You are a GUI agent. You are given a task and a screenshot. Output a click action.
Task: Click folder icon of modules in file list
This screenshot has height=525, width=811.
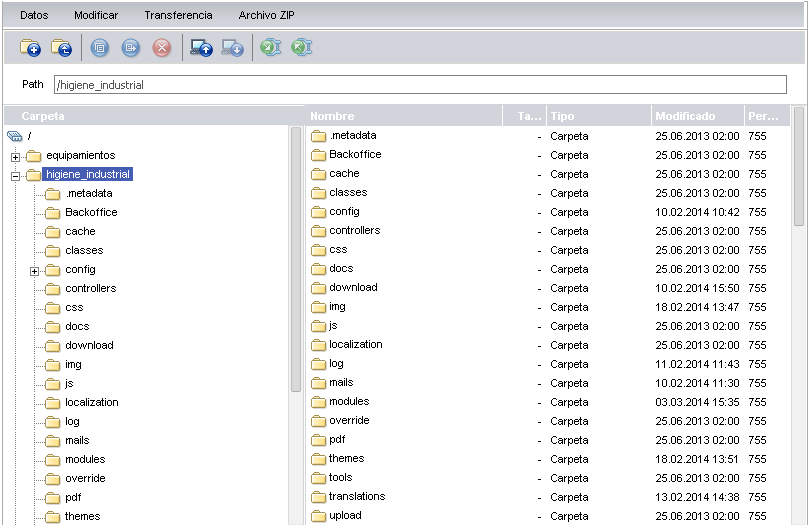point(318,402)
